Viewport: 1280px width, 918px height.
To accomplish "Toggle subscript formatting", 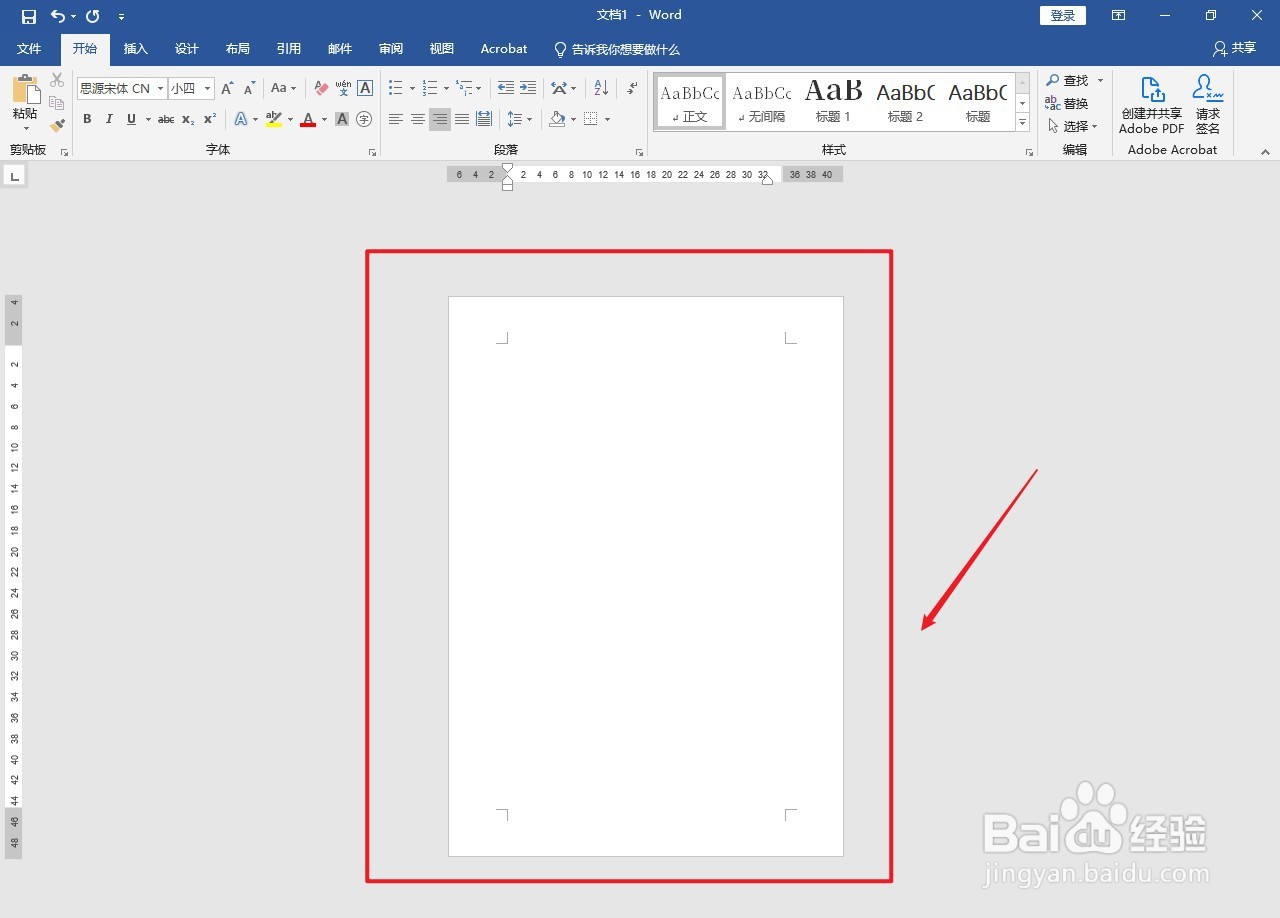I will tap(188, 119).
